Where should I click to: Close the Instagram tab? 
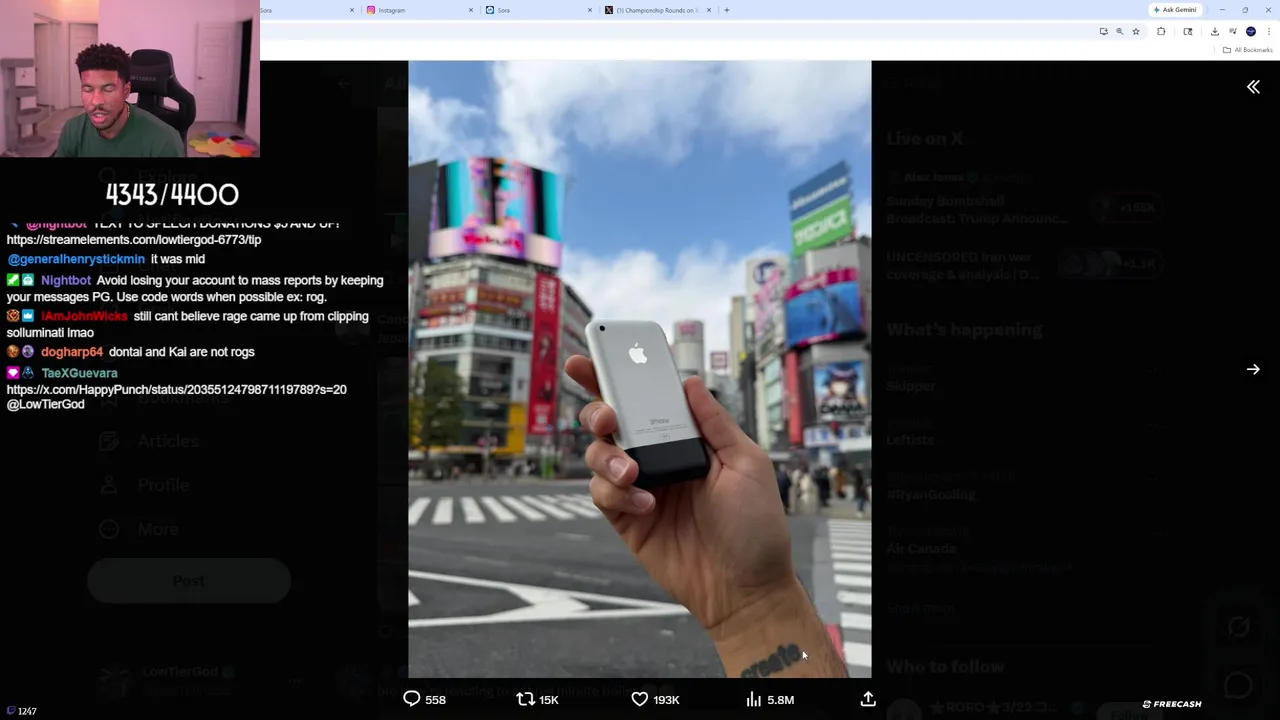pos(471,10)
